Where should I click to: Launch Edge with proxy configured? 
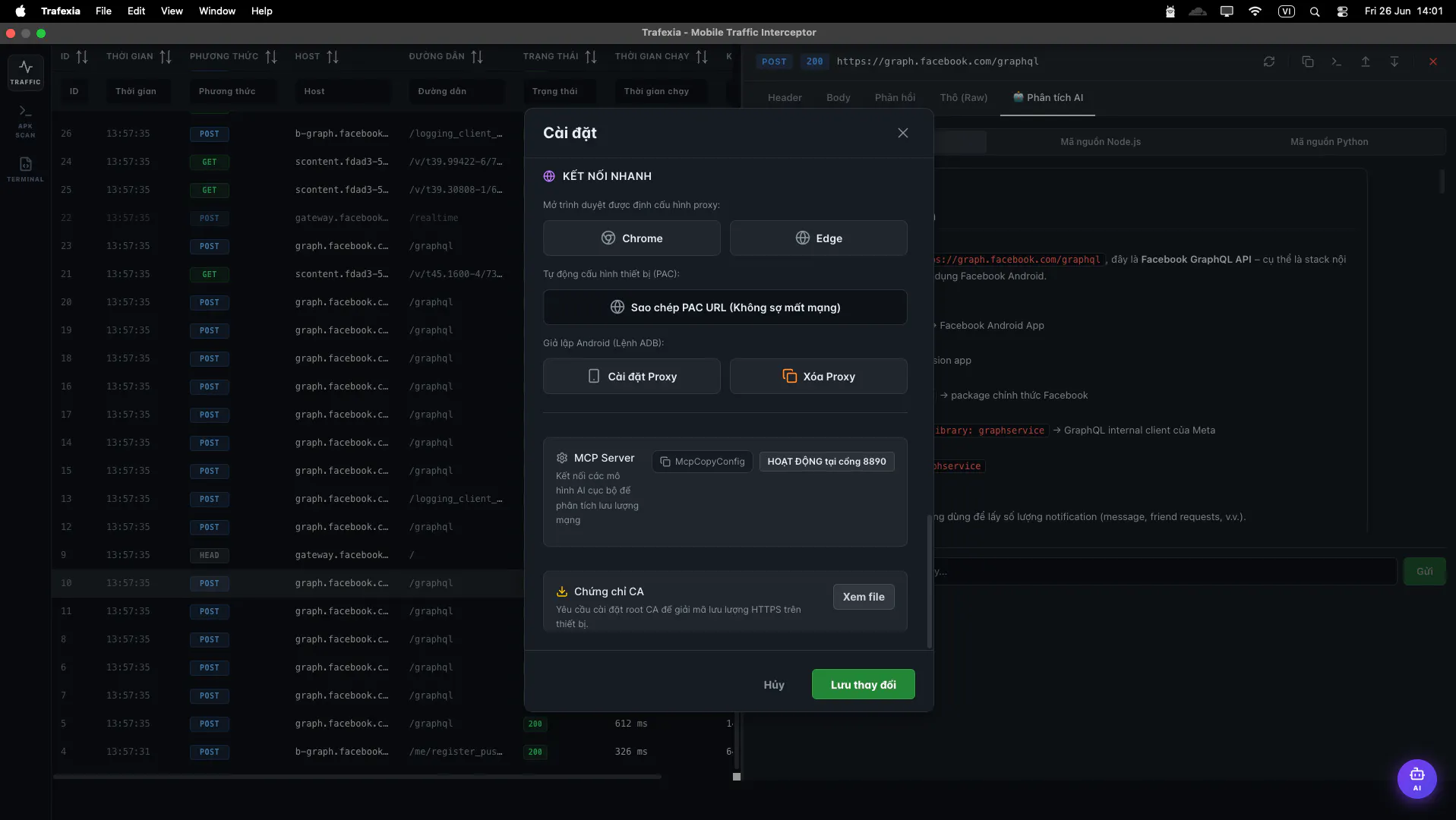click(x=818, y=238)
